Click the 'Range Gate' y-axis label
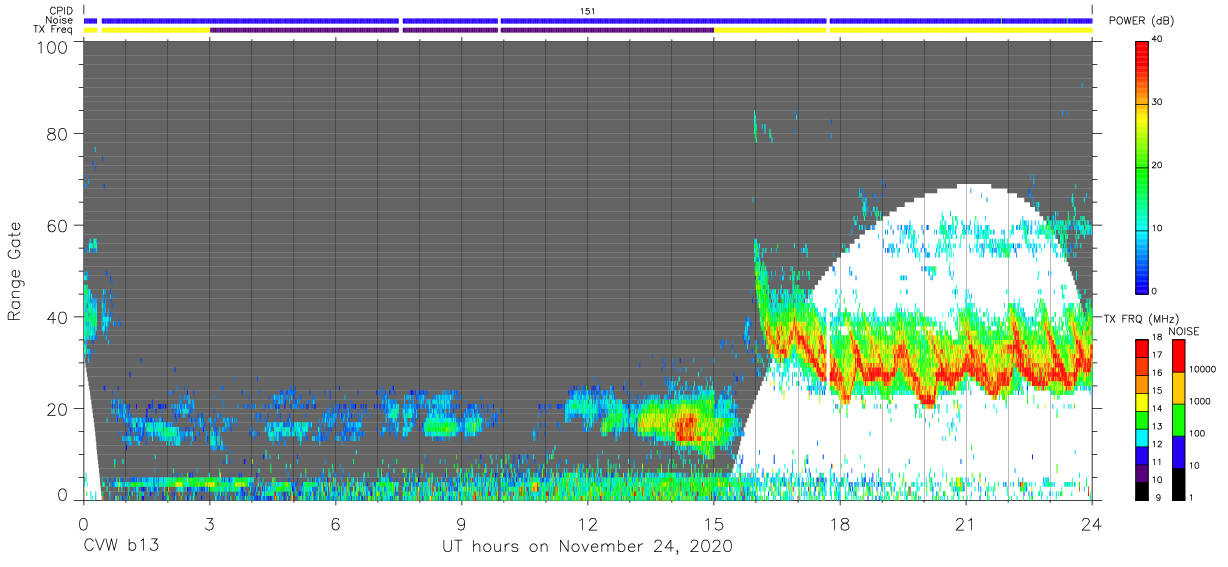Viewport: 1228px width, 567px height. click(15, 272)
